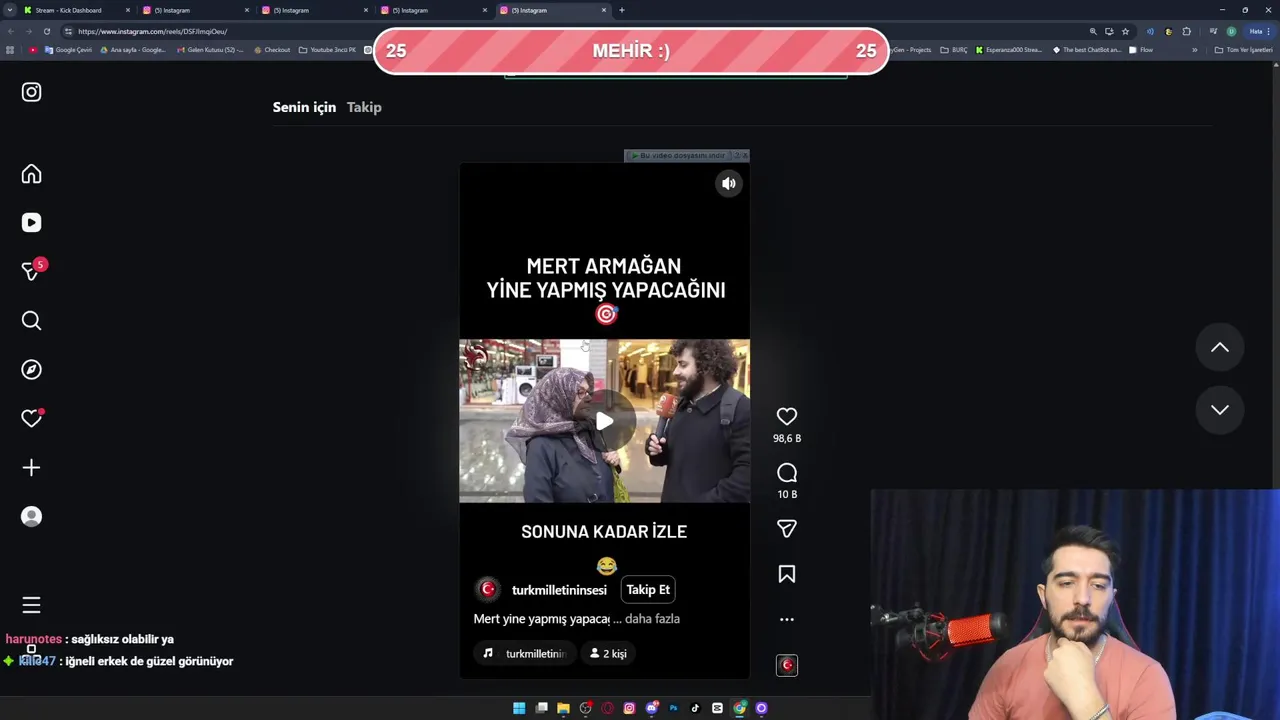Click username harunotes in chat overlay
This screenshot has width=1280, height=720.
pos(33,639)
